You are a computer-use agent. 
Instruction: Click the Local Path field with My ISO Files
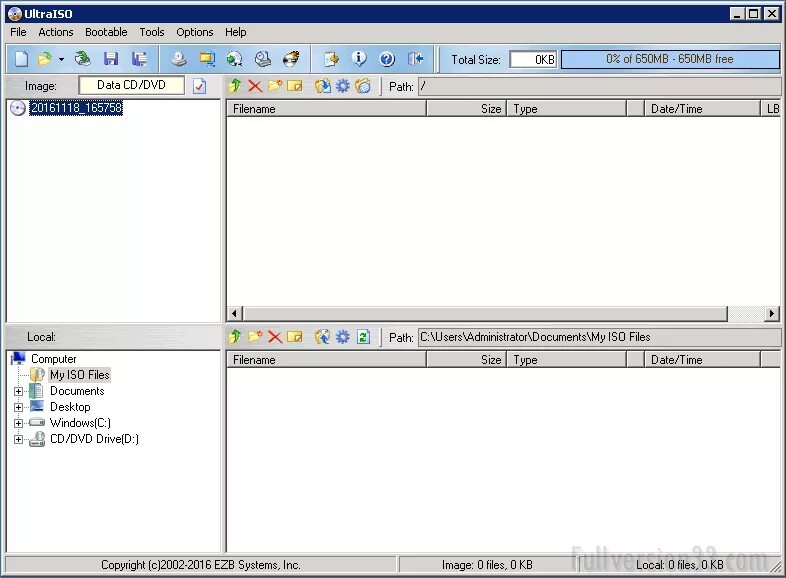click(600, 337)
